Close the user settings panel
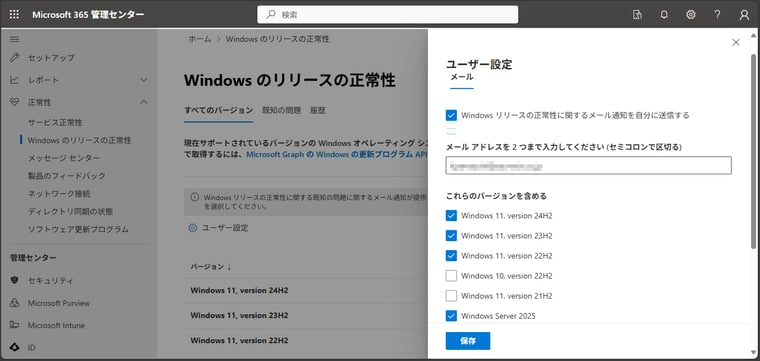Viewport: 760px width, 361px height. click(736, 43)
